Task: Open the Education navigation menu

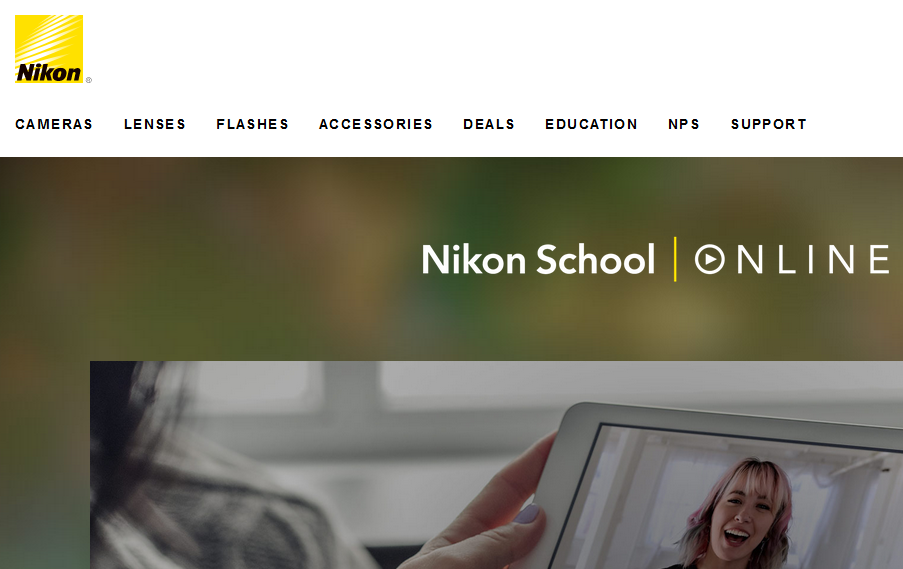Action: coord(591,124)
